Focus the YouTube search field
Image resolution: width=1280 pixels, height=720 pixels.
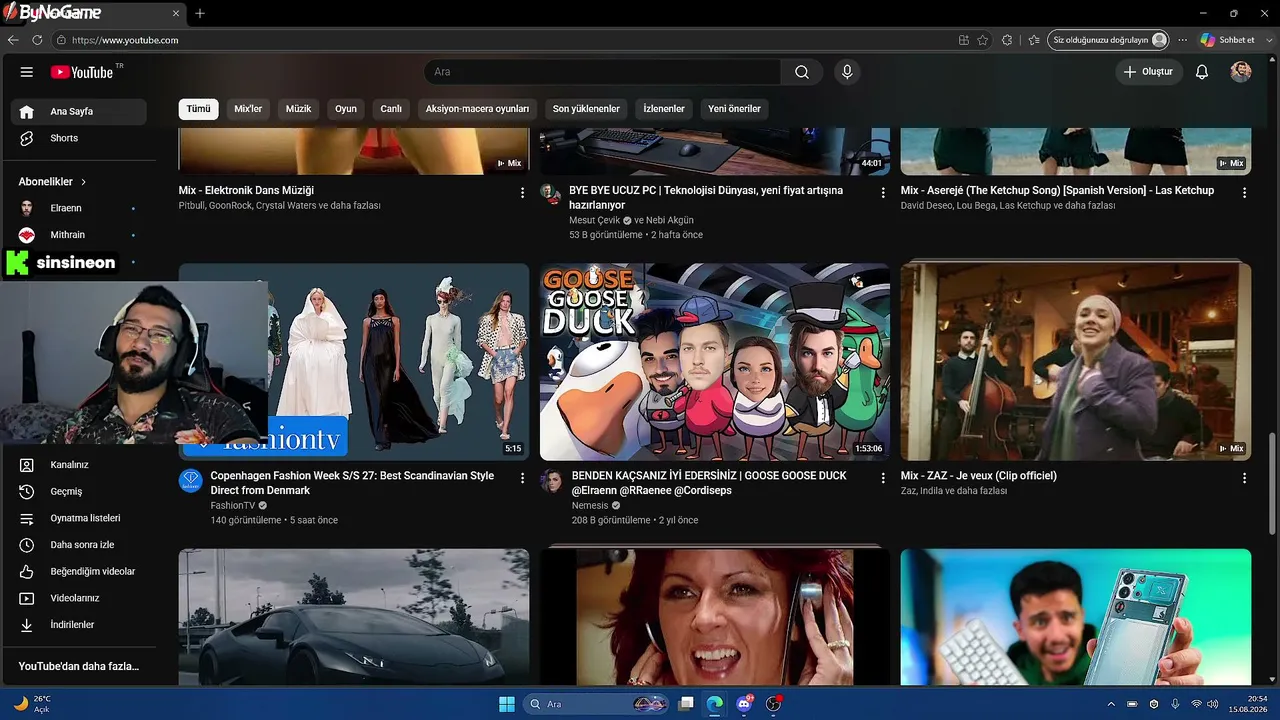click(x=602, y=72)
